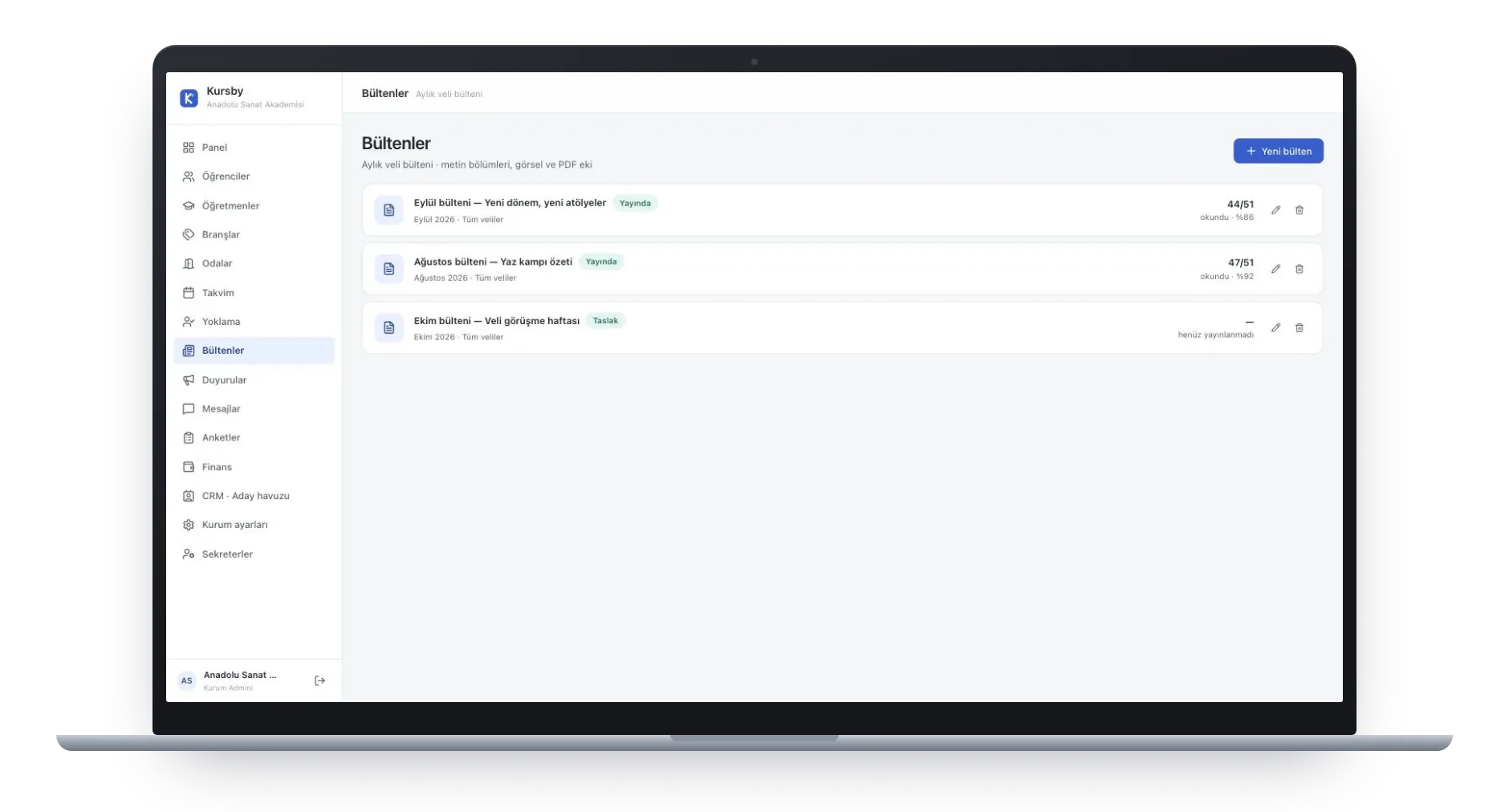Click the Anadolu Sanat account name
This screenshot has height=812, width=1509.
pyautogui.click(x=240, y=676)
